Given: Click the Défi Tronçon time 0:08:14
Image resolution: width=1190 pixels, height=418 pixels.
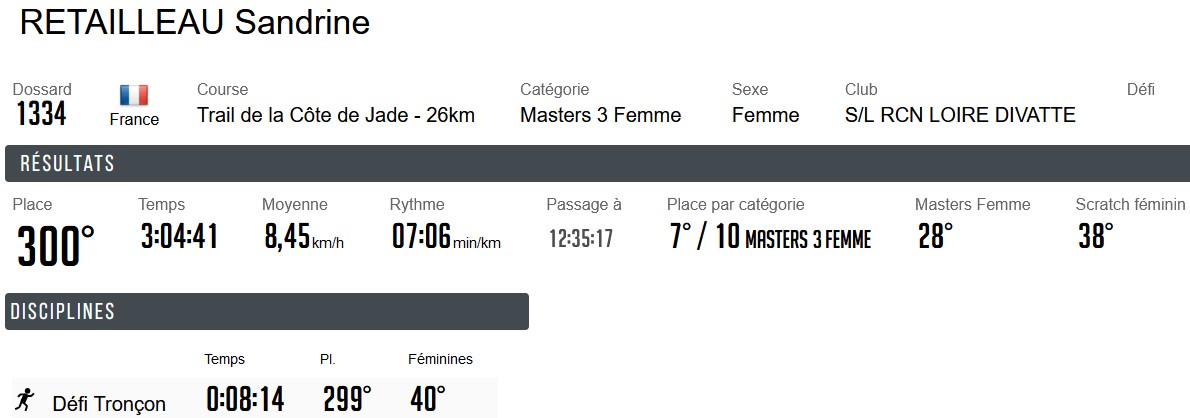Looking at the screenshot, I should click(x=245, y=400).
